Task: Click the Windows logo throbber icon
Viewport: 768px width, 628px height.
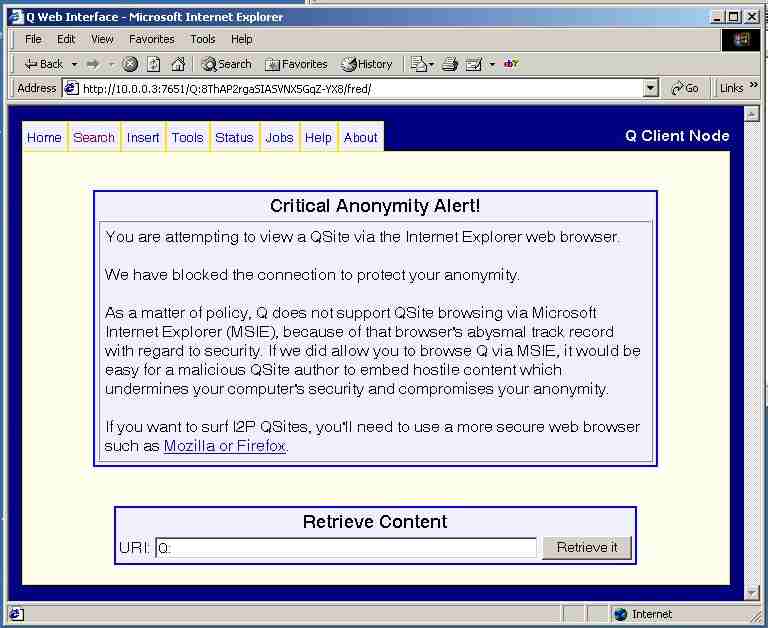Action: pos(741,40)
